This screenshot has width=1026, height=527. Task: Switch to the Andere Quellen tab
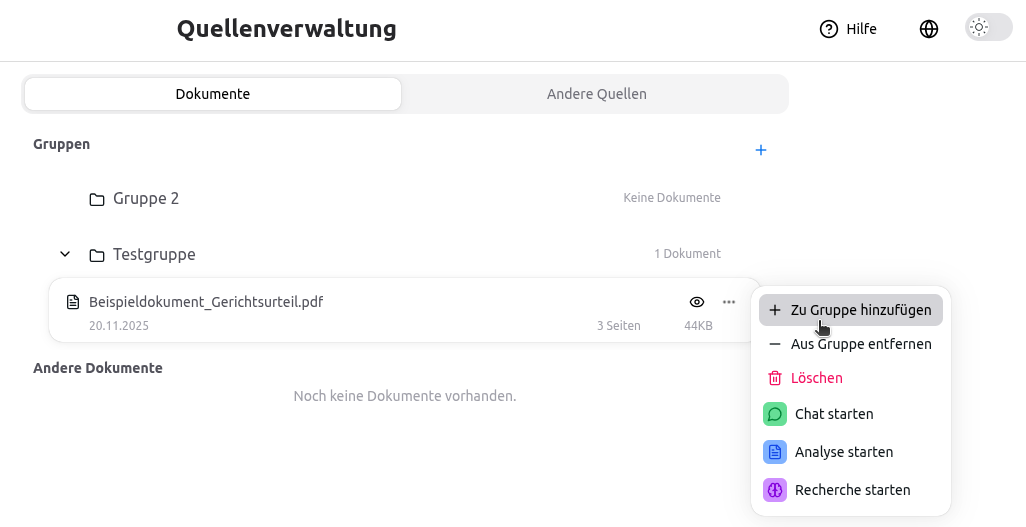tap(596, 94)
